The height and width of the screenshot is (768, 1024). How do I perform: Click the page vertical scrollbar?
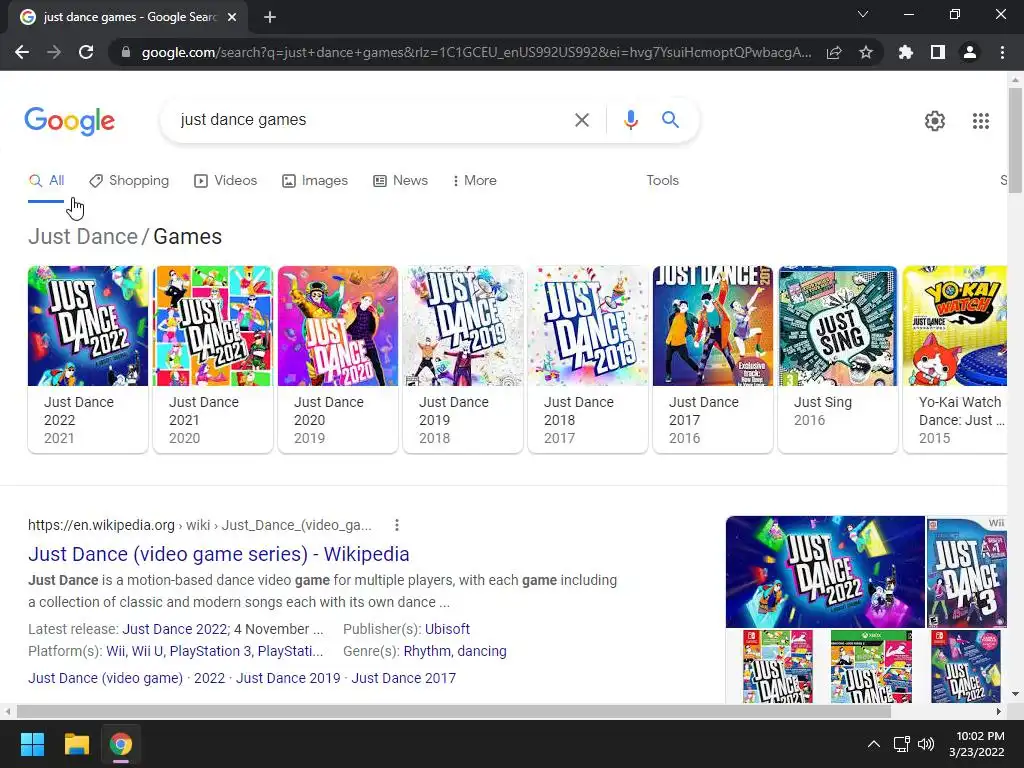1015,140
